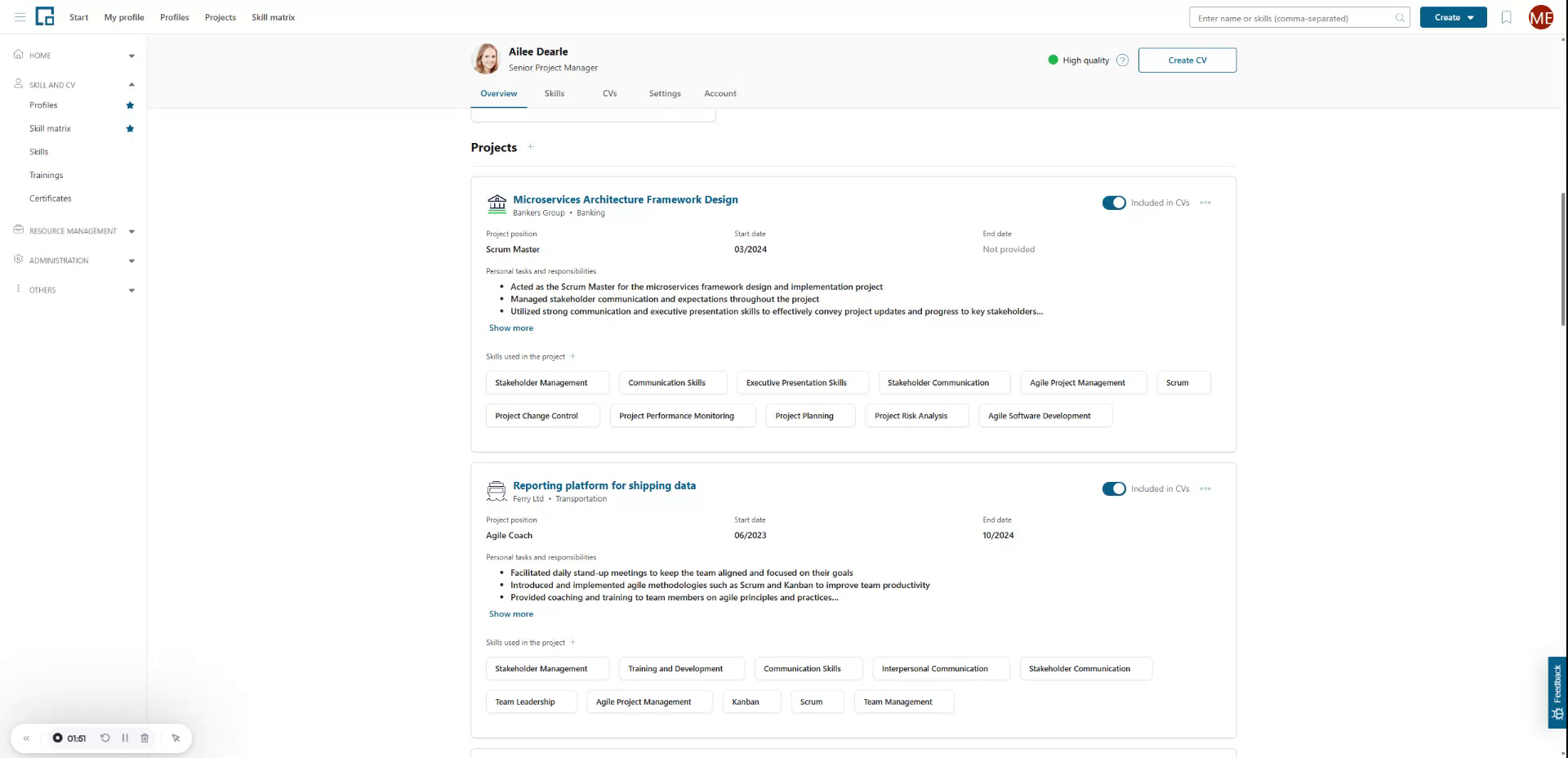1568x758 pixels.
Task: Click the name or skills search field
Action: pos(1294,18)
